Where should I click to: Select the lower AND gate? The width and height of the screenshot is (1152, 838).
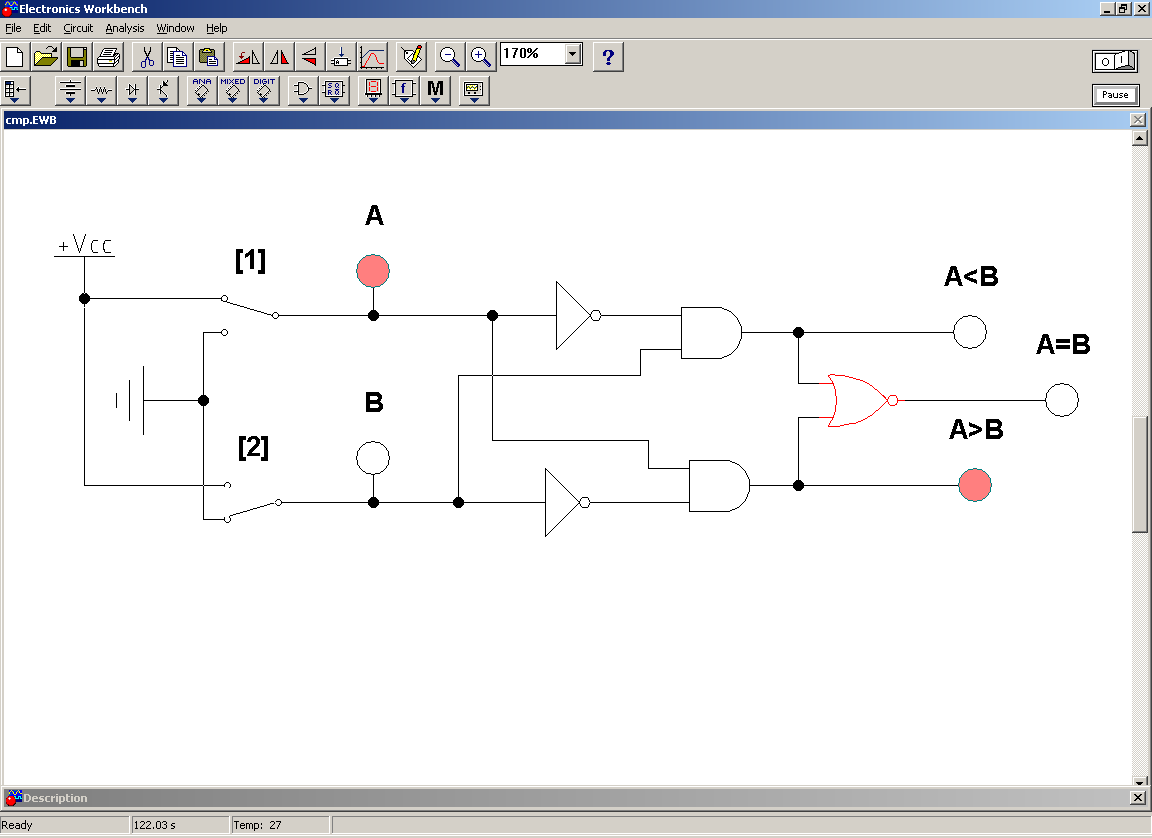[x=719, y=485]
